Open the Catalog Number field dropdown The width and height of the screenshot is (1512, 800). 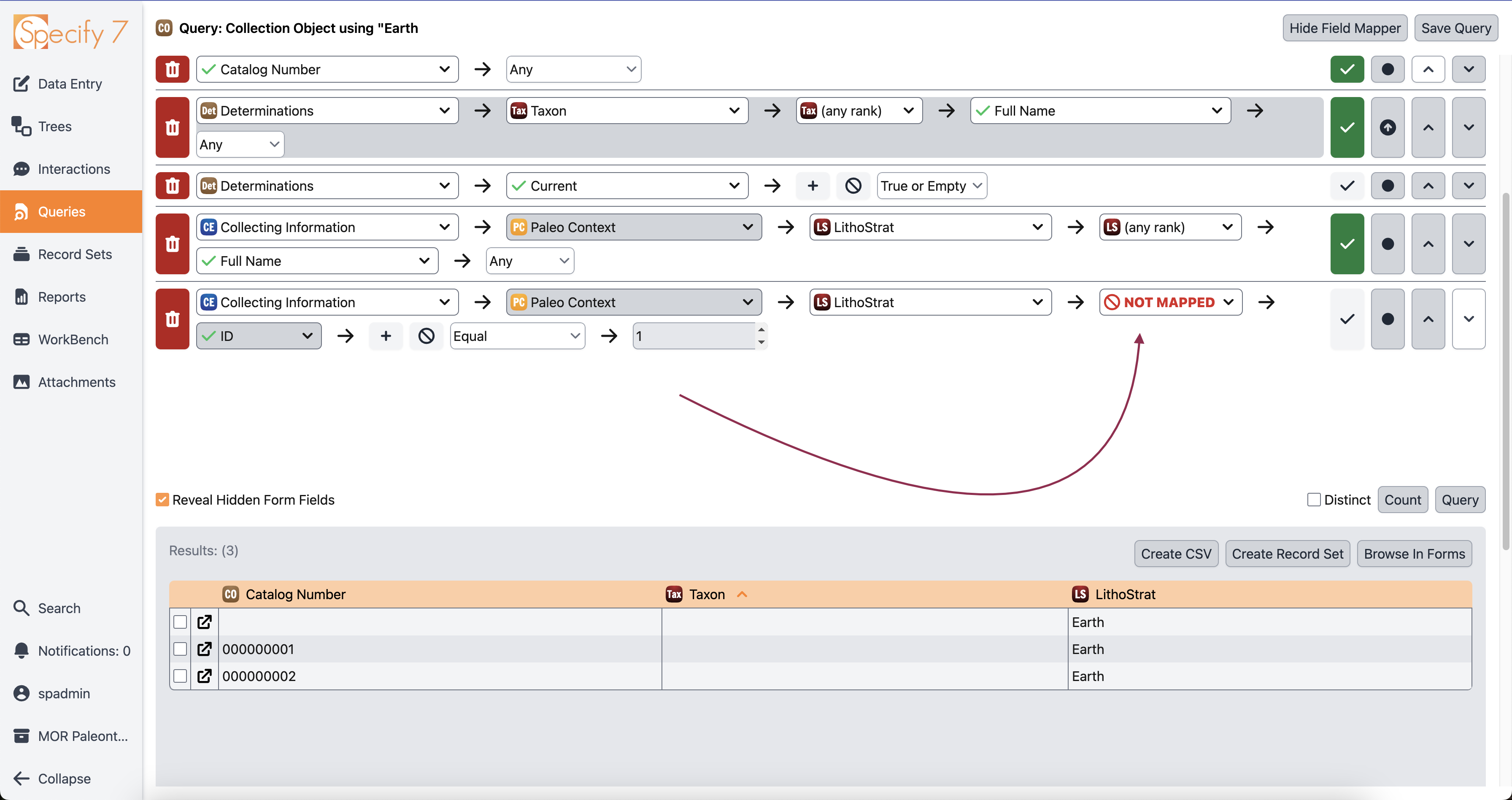point(327,69)
